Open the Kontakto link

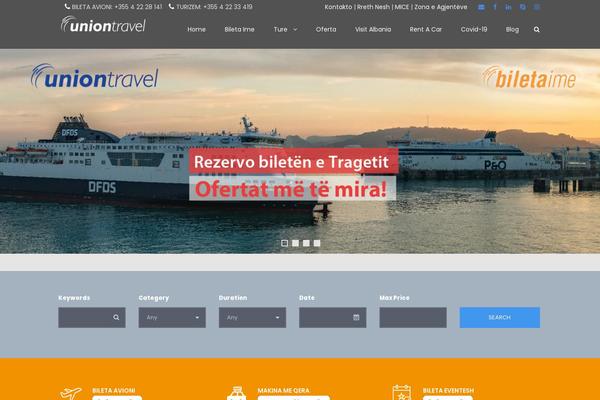coord(338,7)
